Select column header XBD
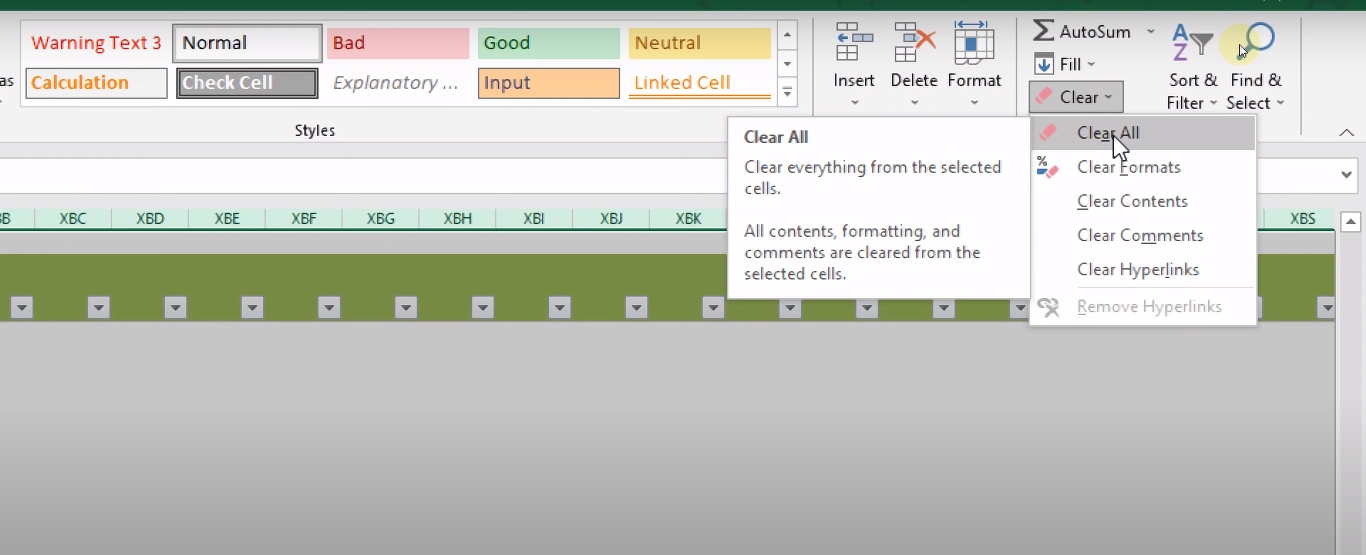This screenshot has width=1366, height=555. click(x=150, y=219)
